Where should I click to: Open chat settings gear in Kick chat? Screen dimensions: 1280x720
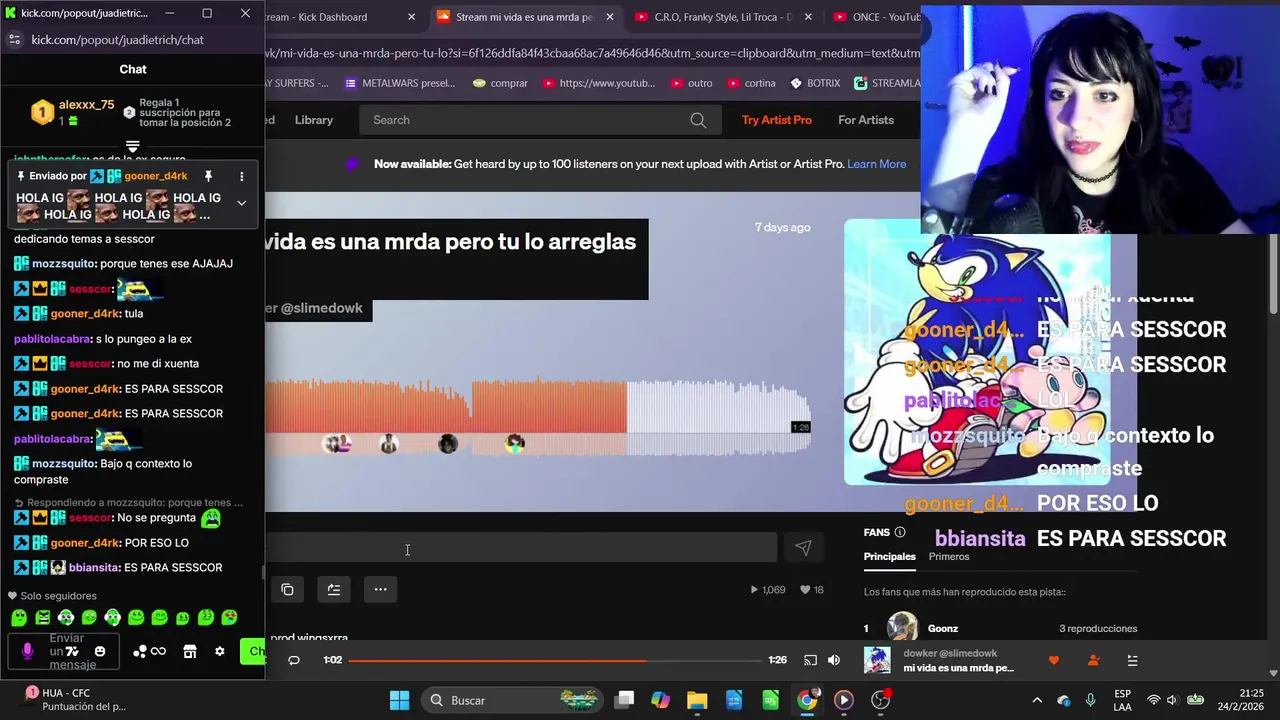pos(220,651)
